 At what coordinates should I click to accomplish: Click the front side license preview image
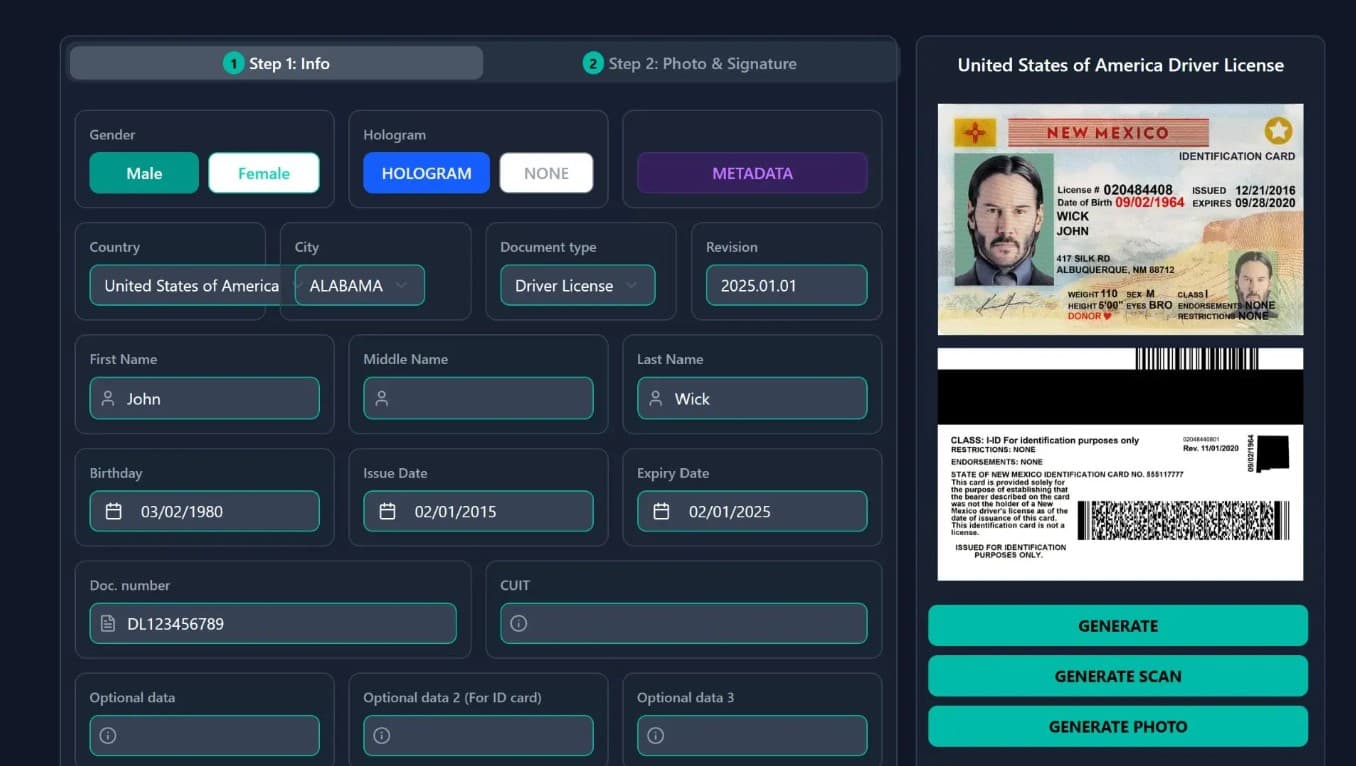(x=1120, y=219)
